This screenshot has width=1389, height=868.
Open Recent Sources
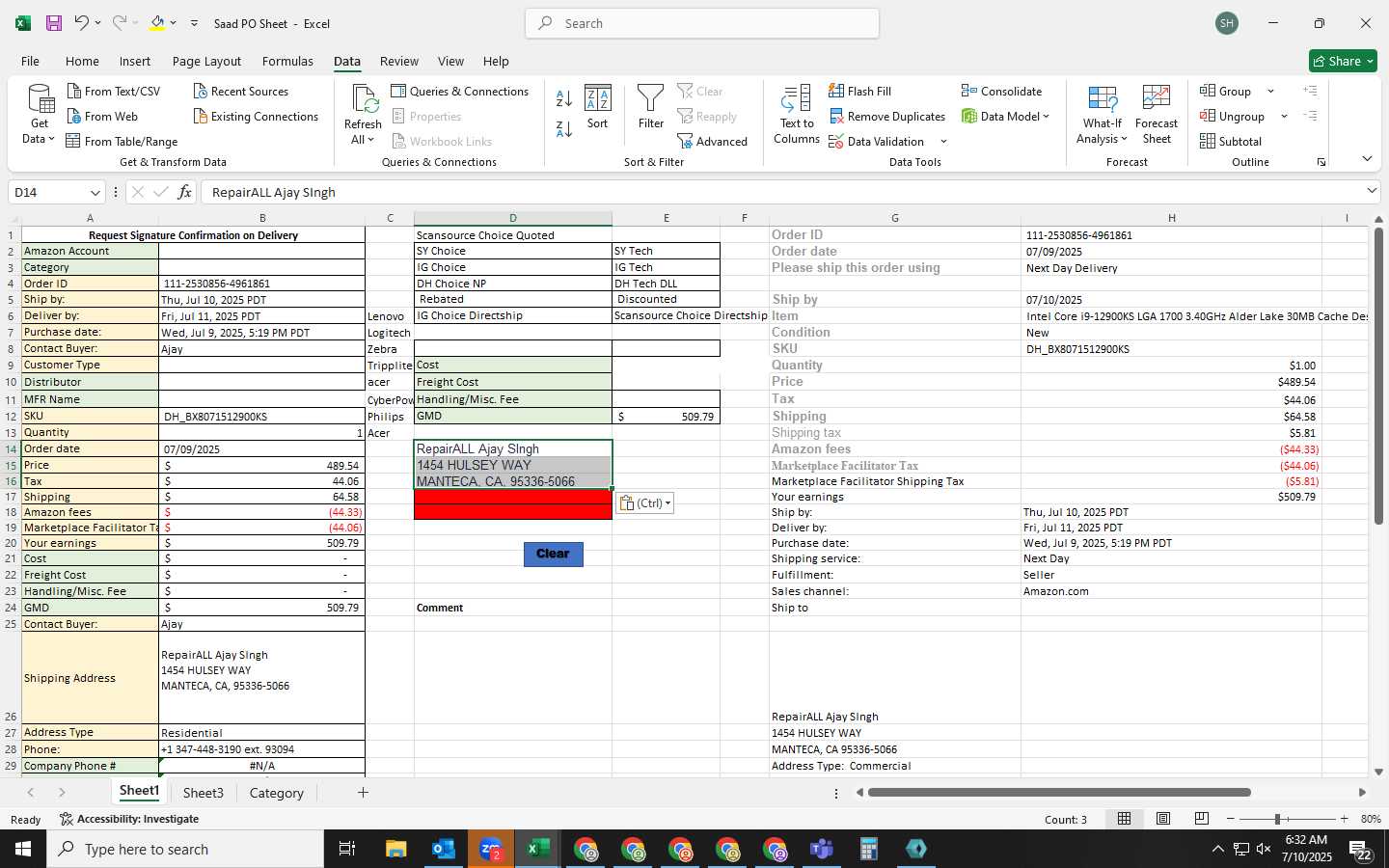(x=241, y=92)
